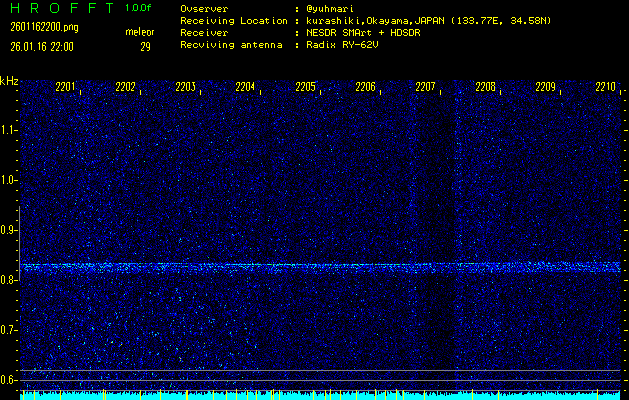Viewport: 629px width, 400px height.
Task: Click the 1.1 kHz frequency label
Action: pyautogui.click(x=9, y=130)
